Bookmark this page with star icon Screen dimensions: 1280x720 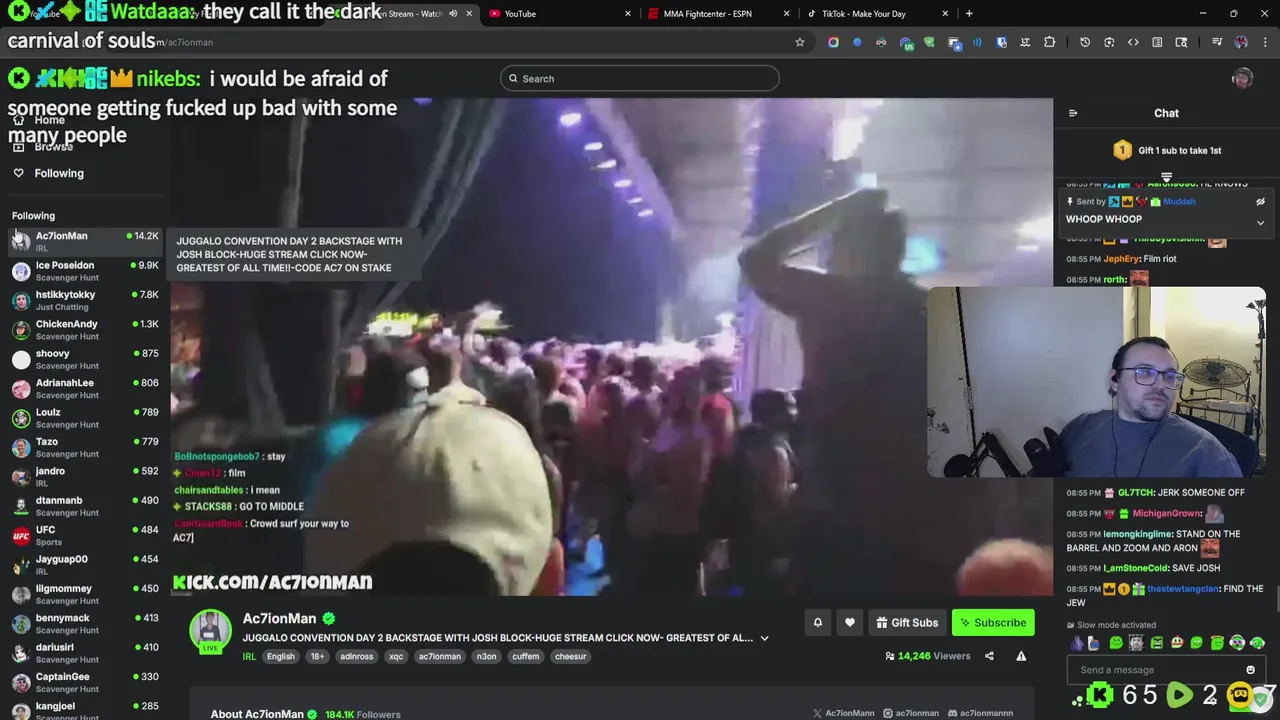(x=799, y=42)
